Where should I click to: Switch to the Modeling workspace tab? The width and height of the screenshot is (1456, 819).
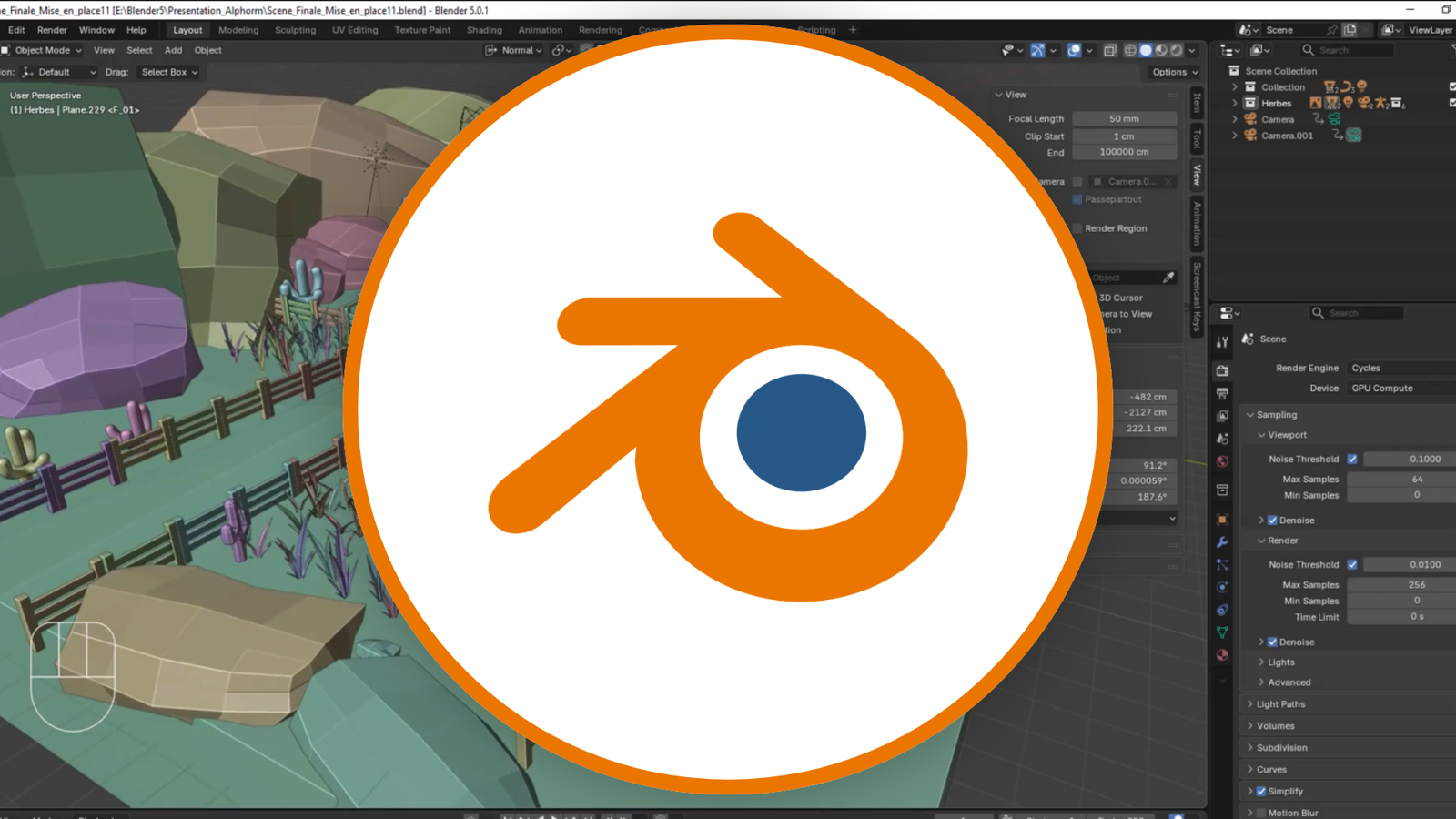(238, 30)
